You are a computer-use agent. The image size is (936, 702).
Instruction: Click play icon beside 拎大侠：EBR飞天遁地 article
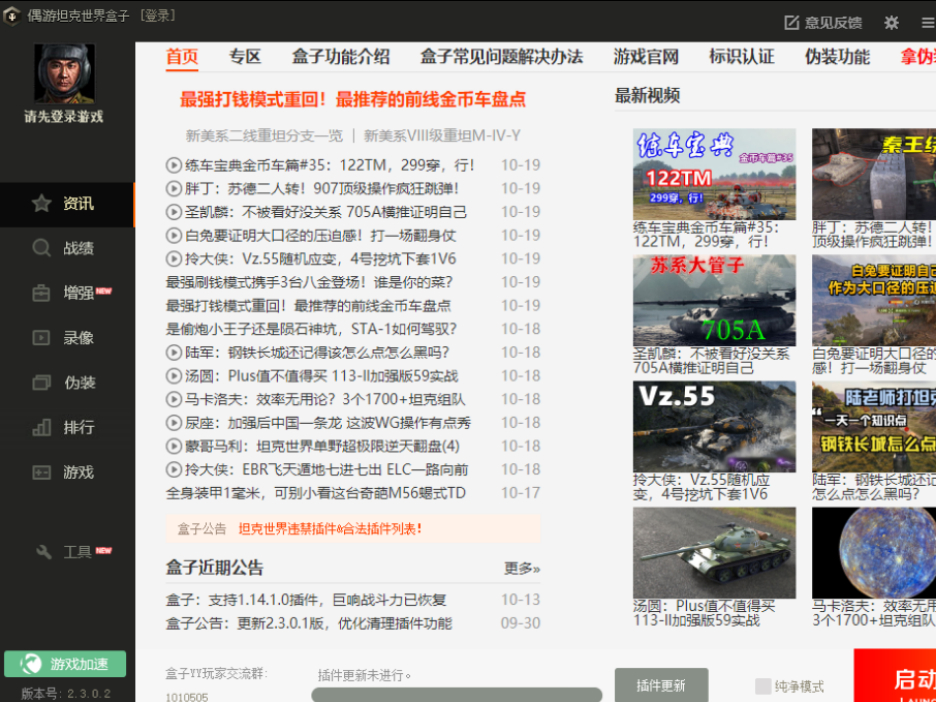click(x=173, y=469)
